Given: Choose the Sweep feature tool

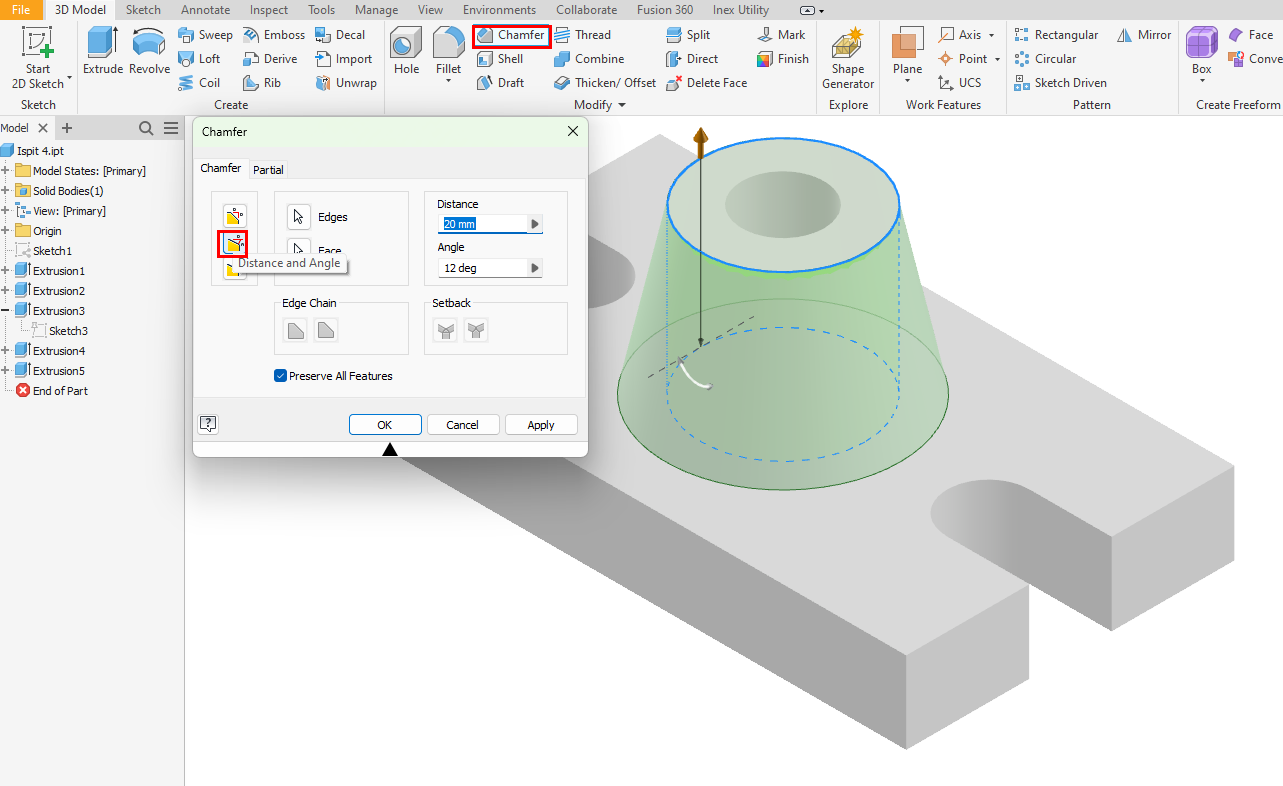Looking at the screenshot, I should [x=205, y=35].
